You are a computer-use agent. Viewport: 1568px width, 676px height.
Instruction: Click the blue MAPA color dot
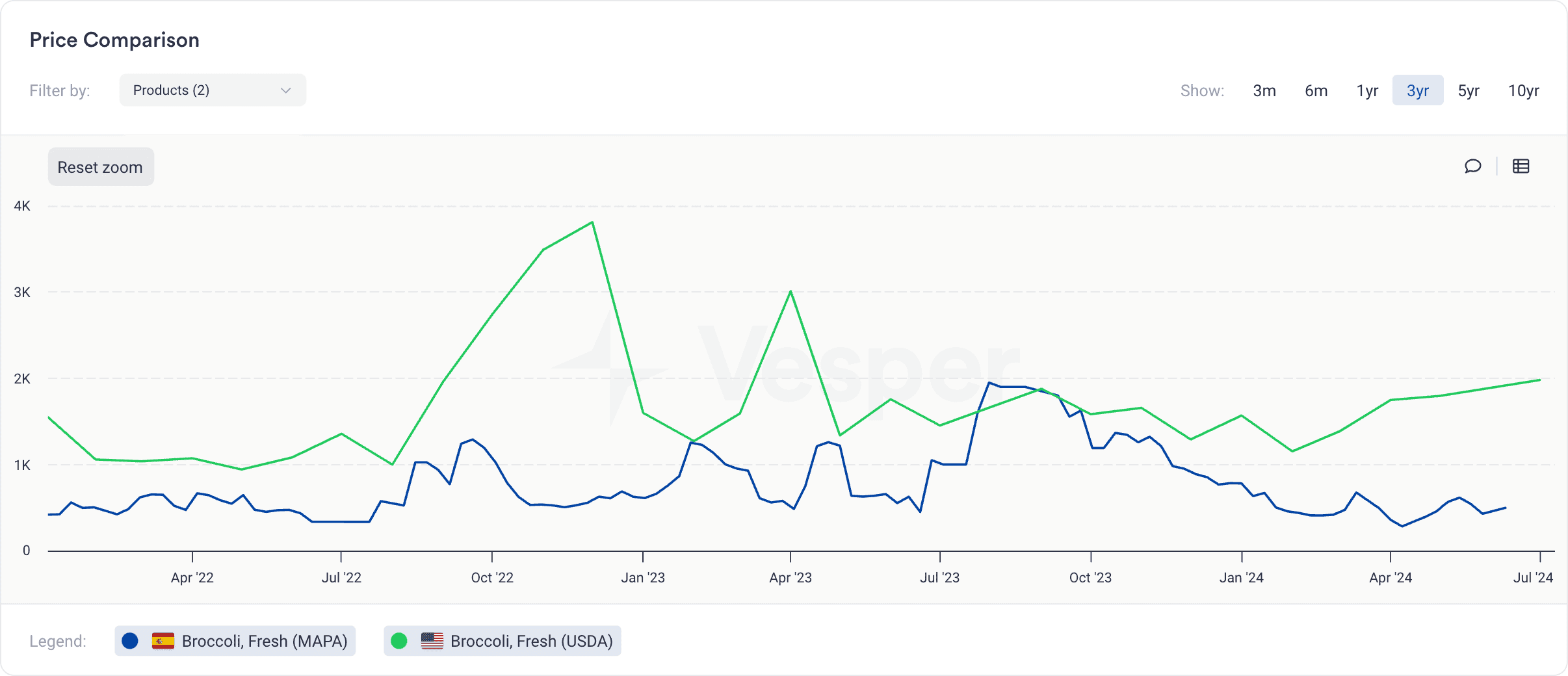click(130, 641)
